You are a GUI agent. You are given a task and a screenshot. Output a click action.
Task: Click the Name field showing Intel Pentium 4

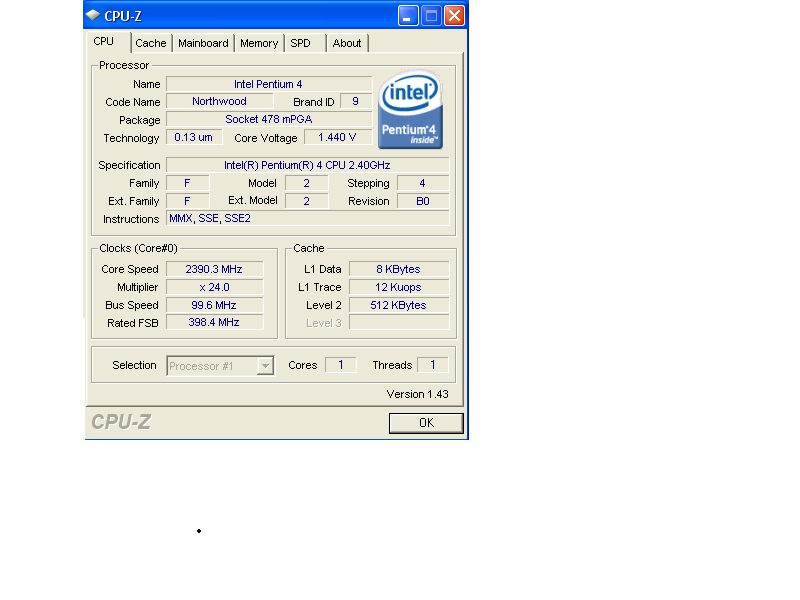click(x=269, y=84)
